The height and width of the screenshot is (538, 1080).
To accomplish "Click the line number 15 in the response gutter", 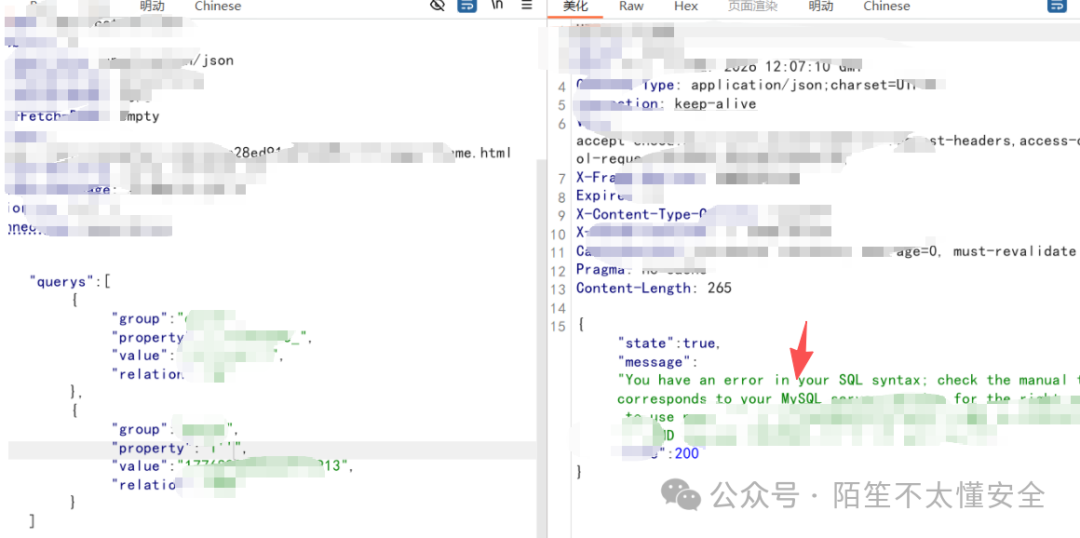I will pos(559,325).
